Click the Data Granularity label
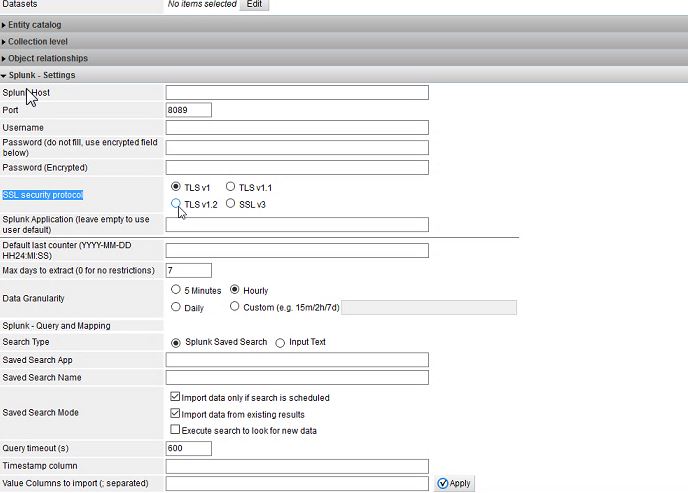 click(33, 299)
